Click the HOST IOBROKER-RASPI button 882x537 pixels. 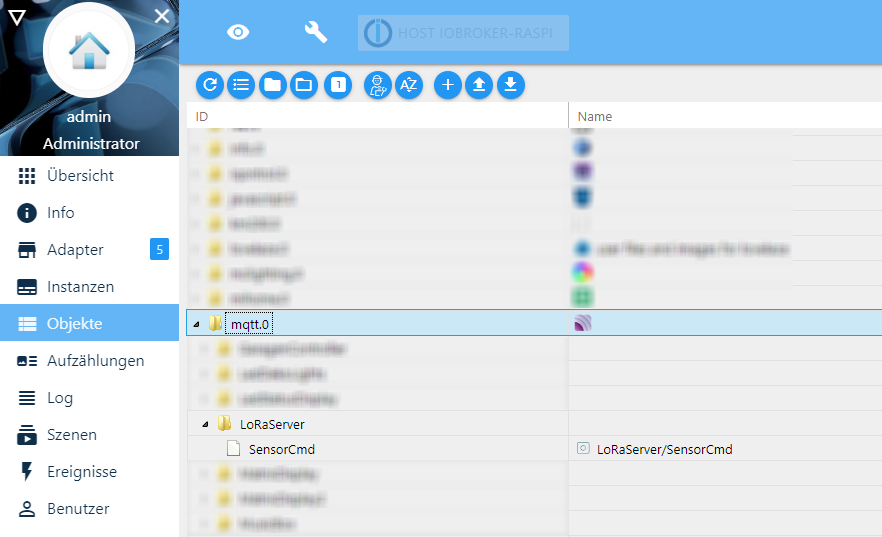pos(464,32)
